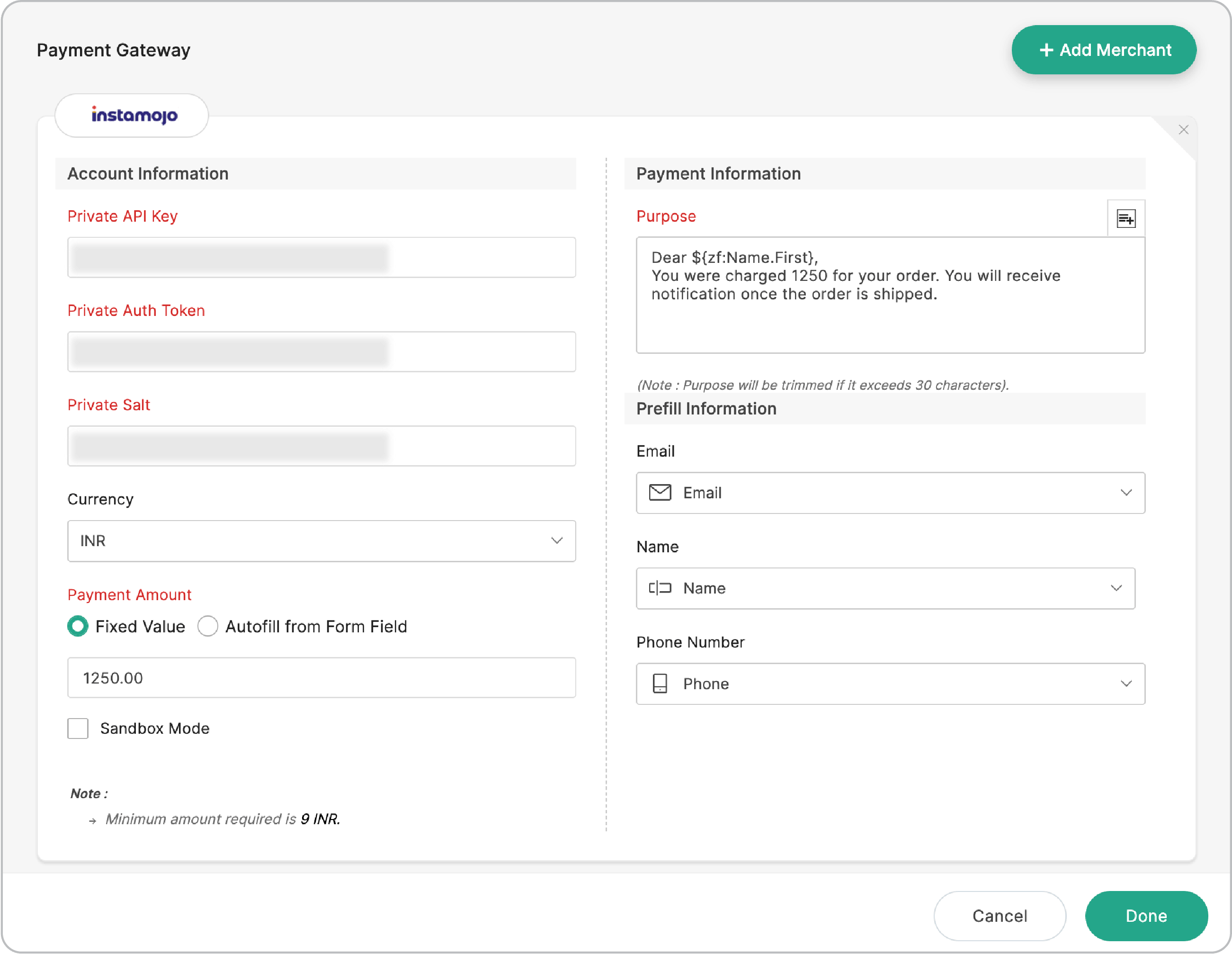The image size is (1232, 954).
Task: Click the Cancel button
Action: [999, 916]
